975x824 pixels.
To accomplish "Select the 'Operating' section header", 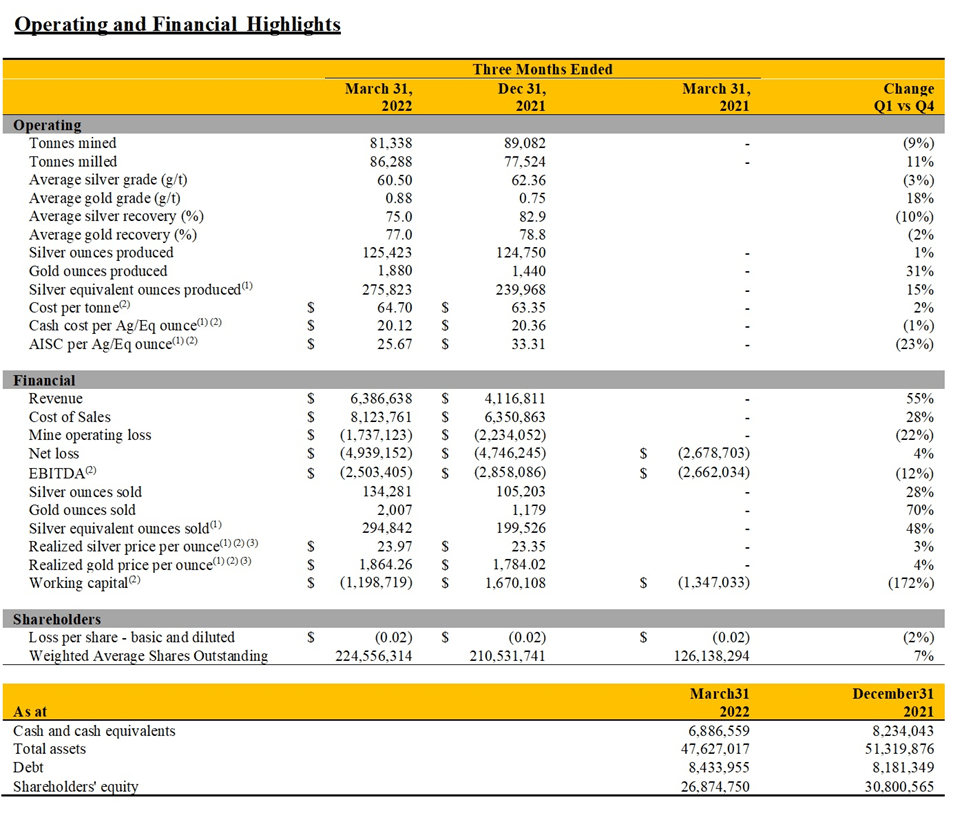I will pyautogui.click(x=47, y=125).
